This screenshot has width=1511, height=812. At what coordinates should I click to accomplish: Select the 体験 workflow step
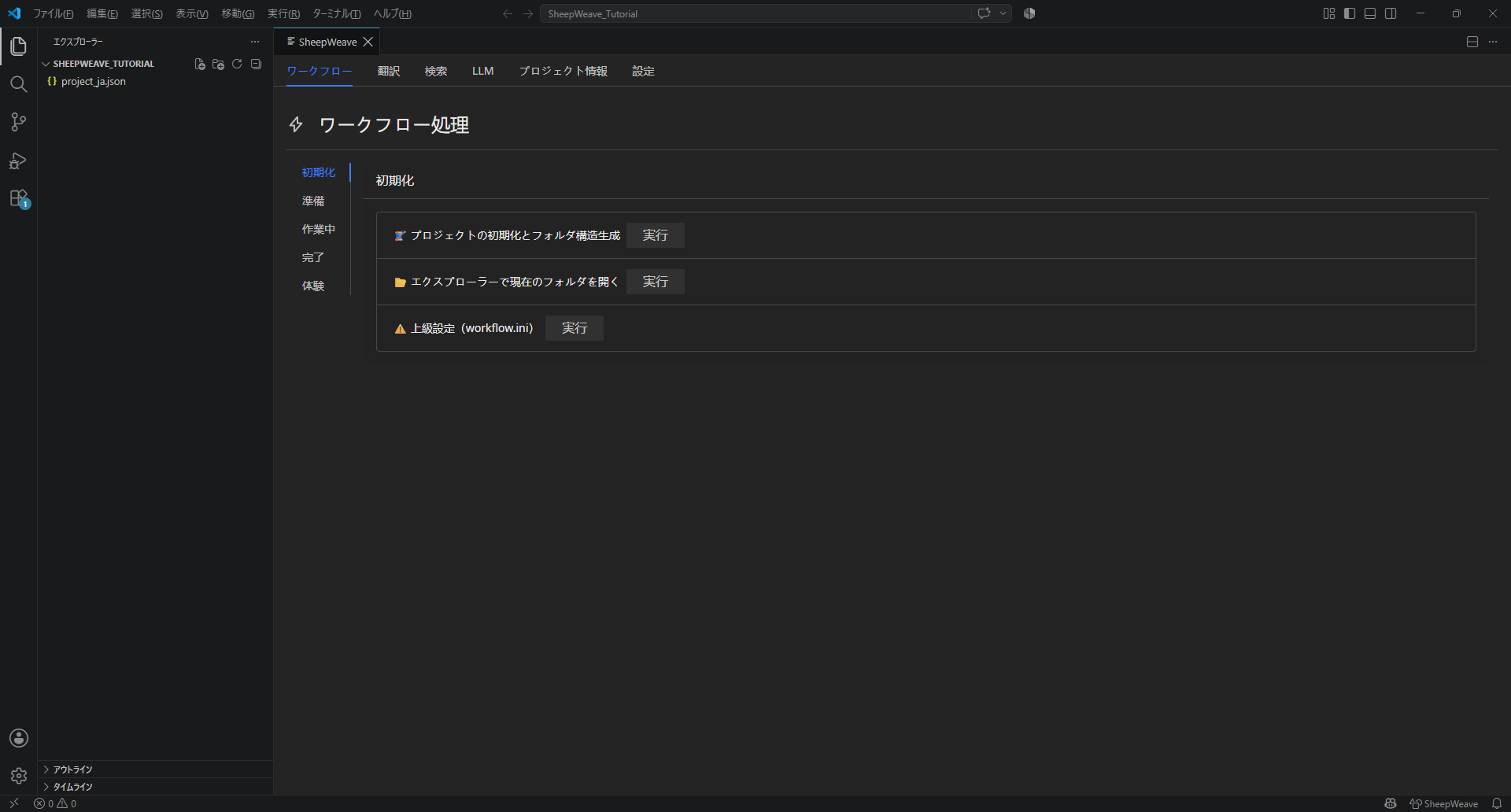point(313,286)
